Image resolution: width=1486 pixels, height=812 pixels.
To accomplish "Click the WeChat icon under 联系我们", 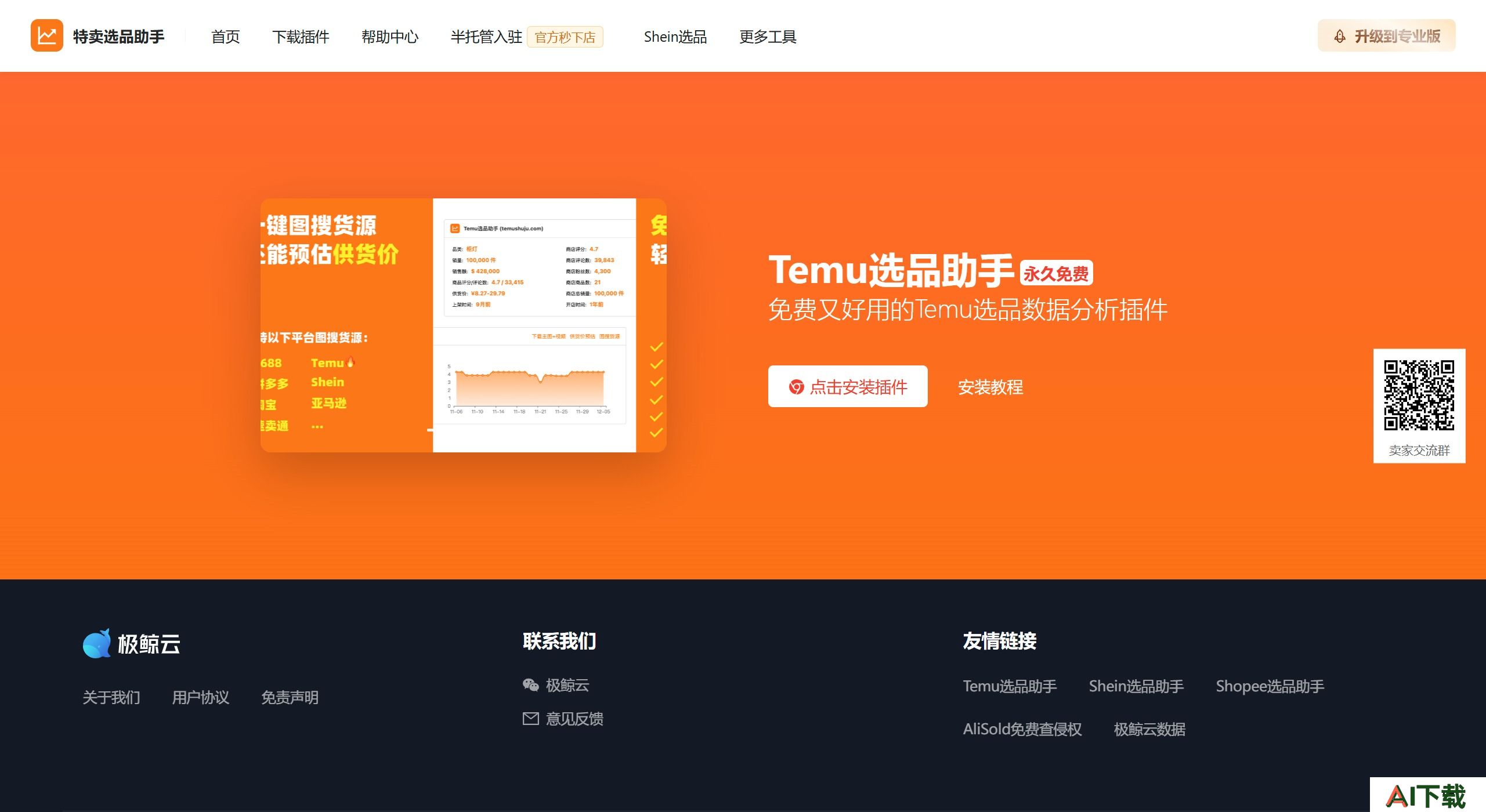I will 531,685.
